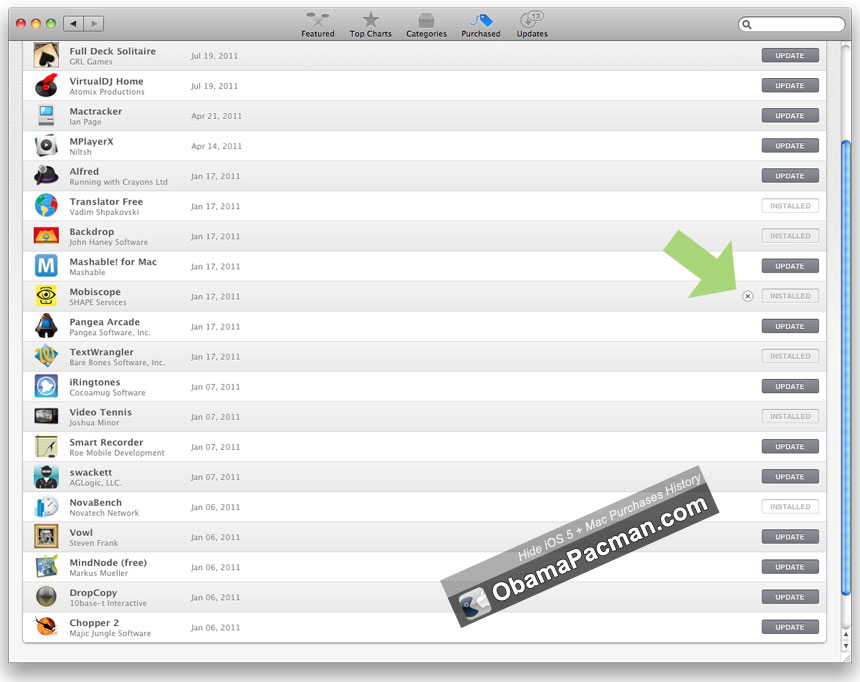The width and height of the screenshot is (860, 682).
Task: Hide Mobiscope purchase with X button
Action: 748,296
